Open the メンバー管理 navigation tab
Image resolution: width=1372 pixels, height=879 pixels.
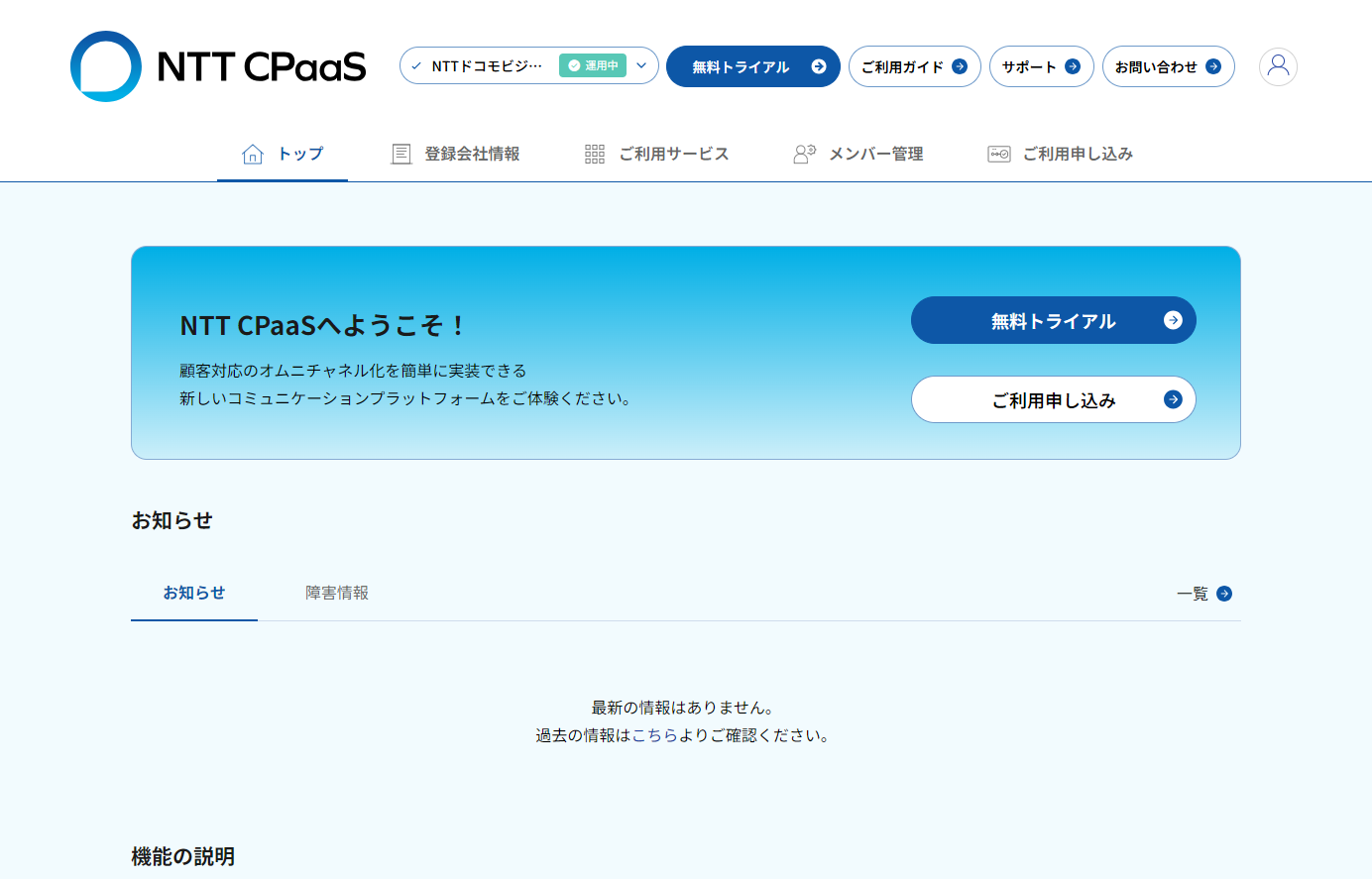(x=858, y=154)
